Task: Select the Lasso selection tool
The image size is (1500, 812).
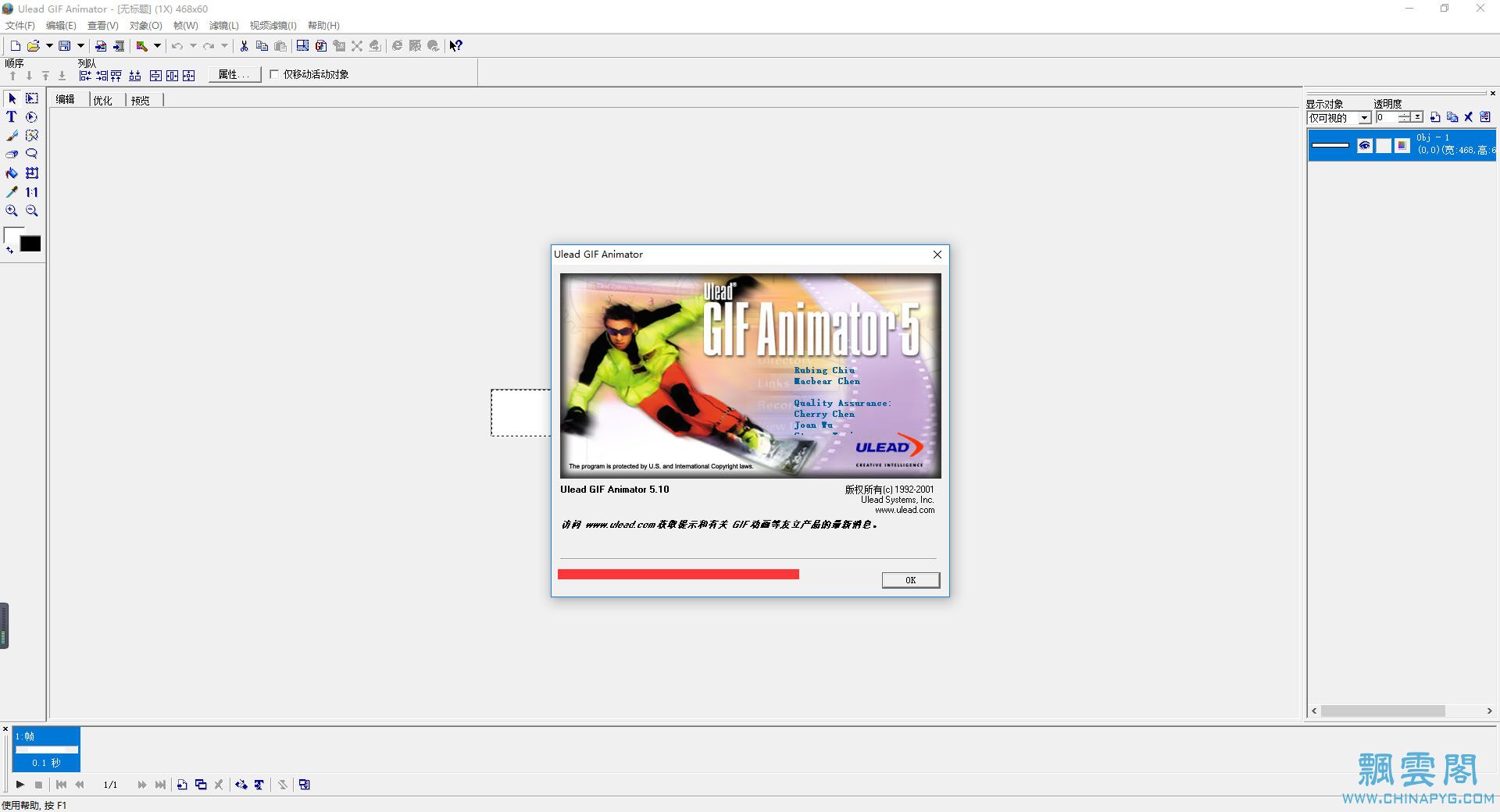Action: [32, 155]
